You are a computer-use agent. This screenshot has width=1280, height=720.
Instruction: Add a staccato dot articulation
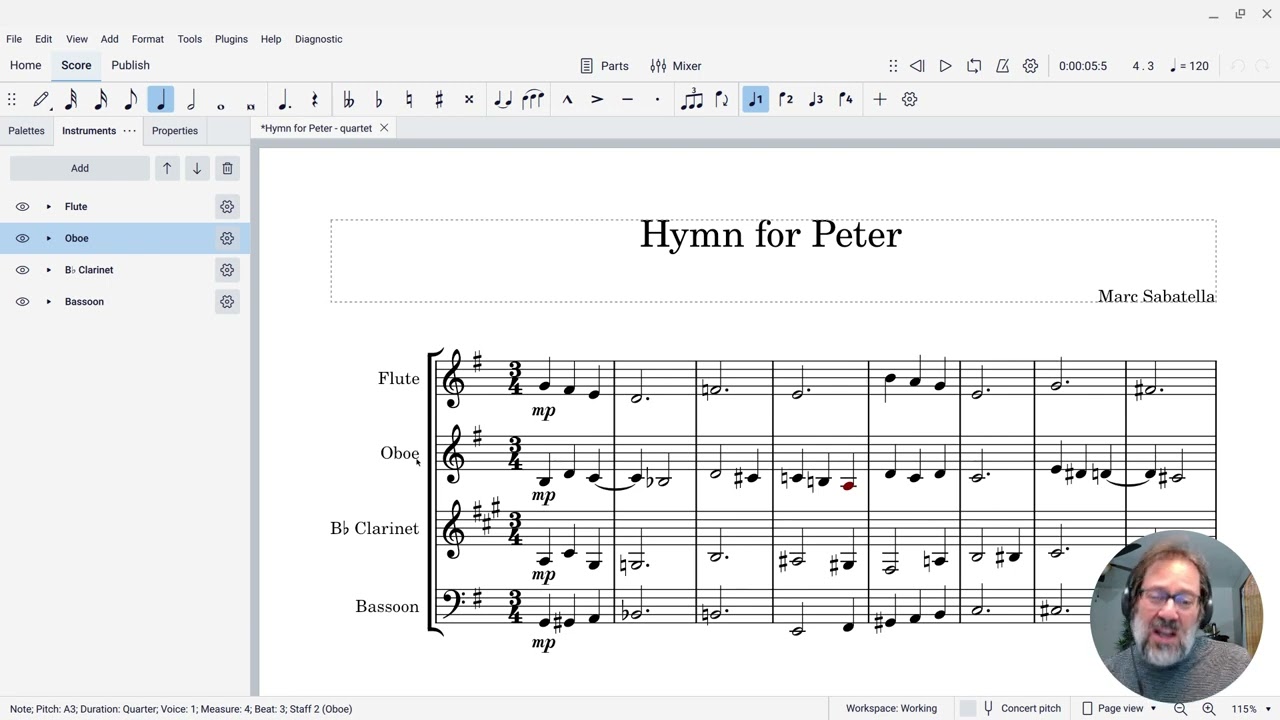[657, 99]
